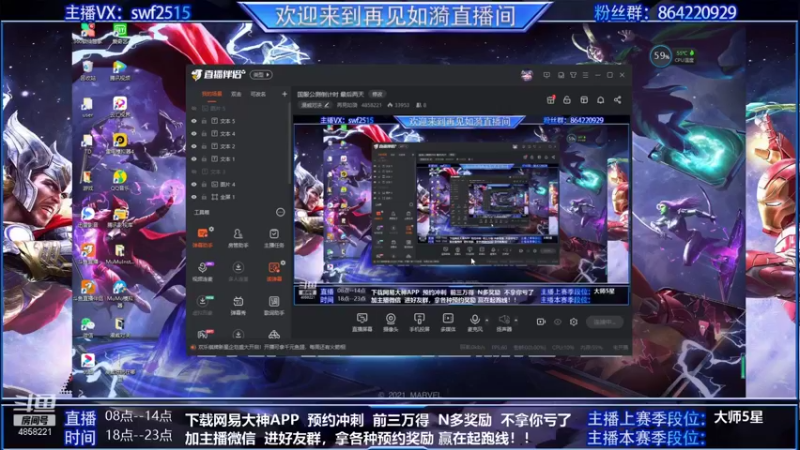Click the 59% CPU temperature desktop widget
The width and height of the screenshot is (800, 450).
[672, 56]
